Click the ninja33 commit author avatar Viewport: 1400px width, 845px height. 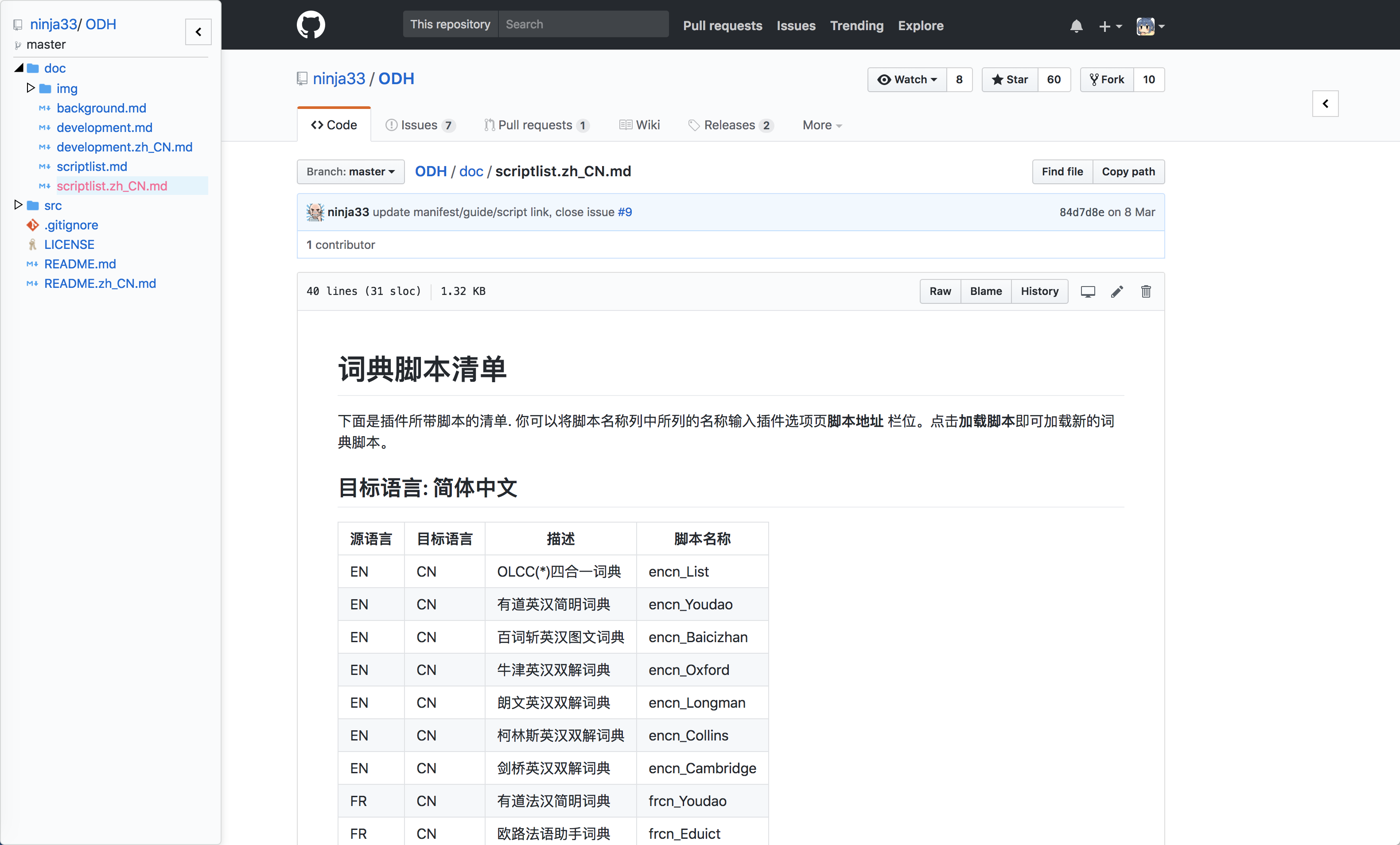[315, 212]
